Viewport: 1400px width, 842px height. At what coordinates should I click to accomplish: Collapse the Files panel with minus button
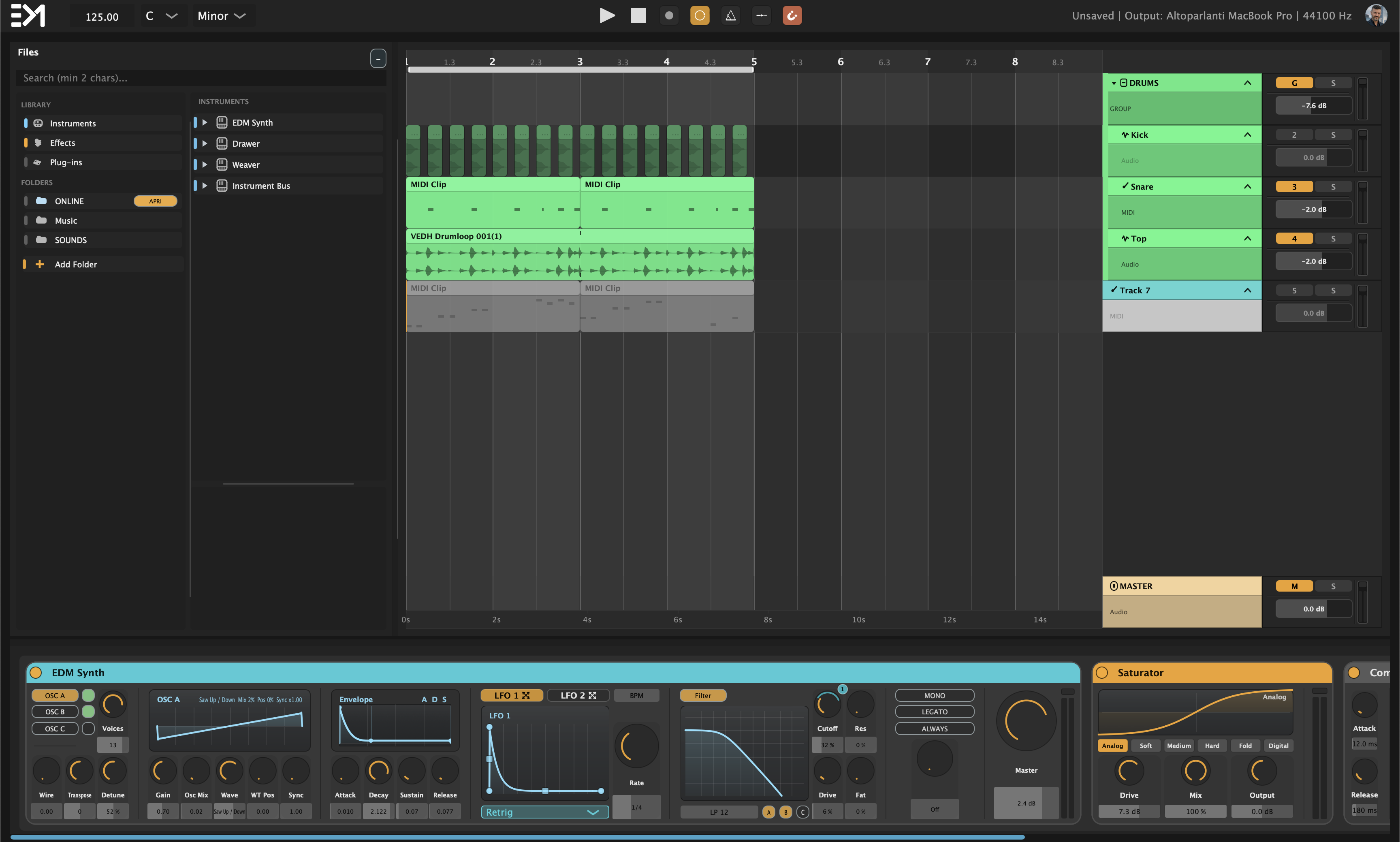pos(378,58)
